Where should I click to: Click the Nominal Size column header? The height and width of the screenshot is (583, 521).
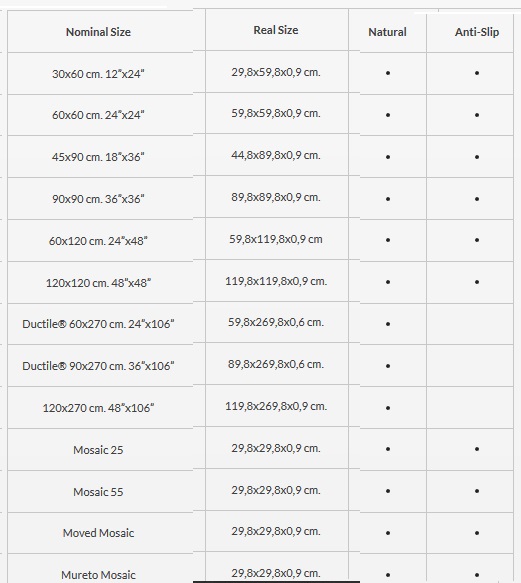pos(98,32)
